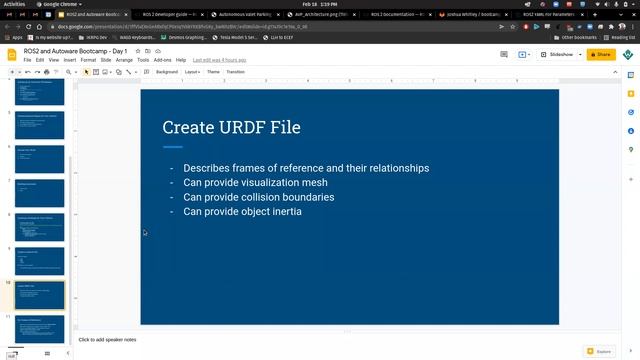Image resolution: width=640 pixels, height=360 pixels.
Task: Add side-panel add-ons with plus icon
Action: (x=631, y=179)
